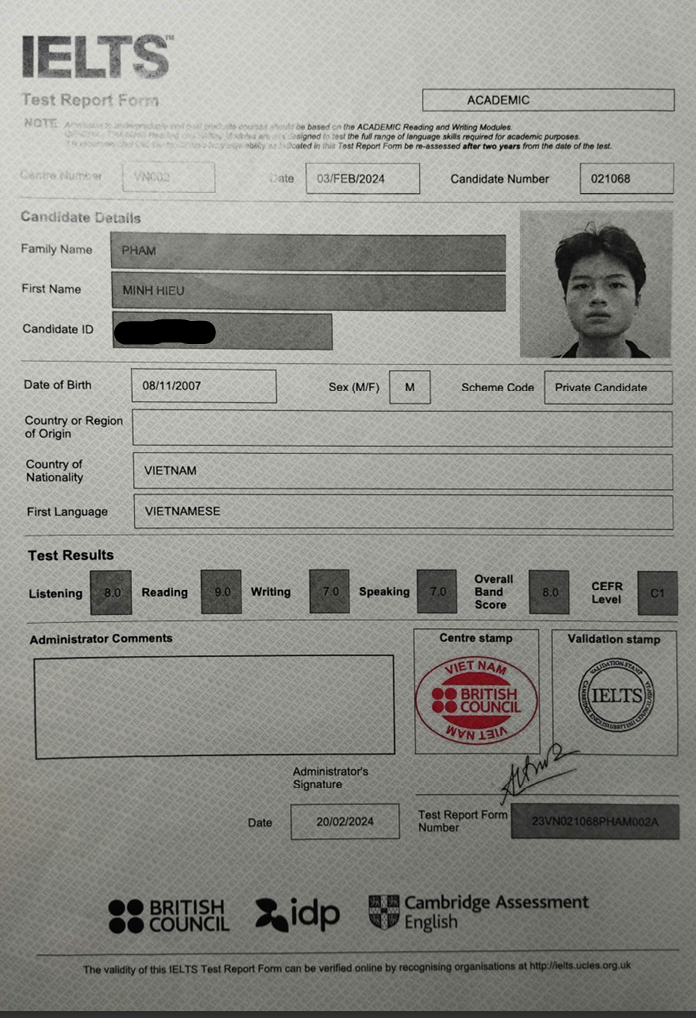
Task: Click the Overall Band Score box
Action: coord(549,592)
